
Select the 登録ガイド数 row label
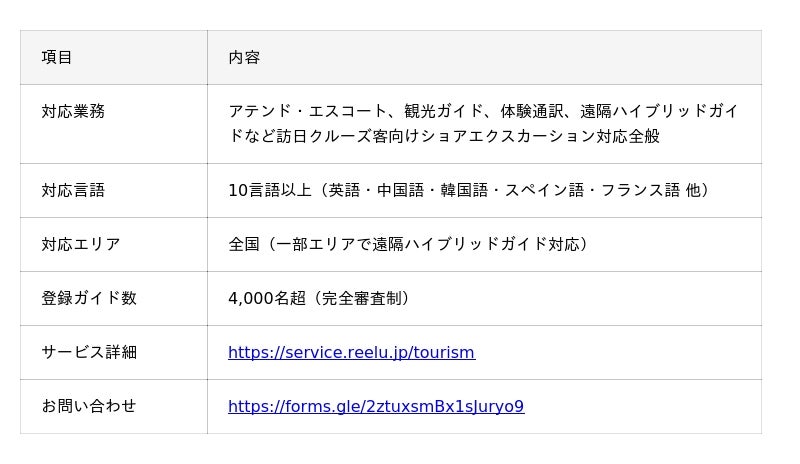click(x=89, y=298)
